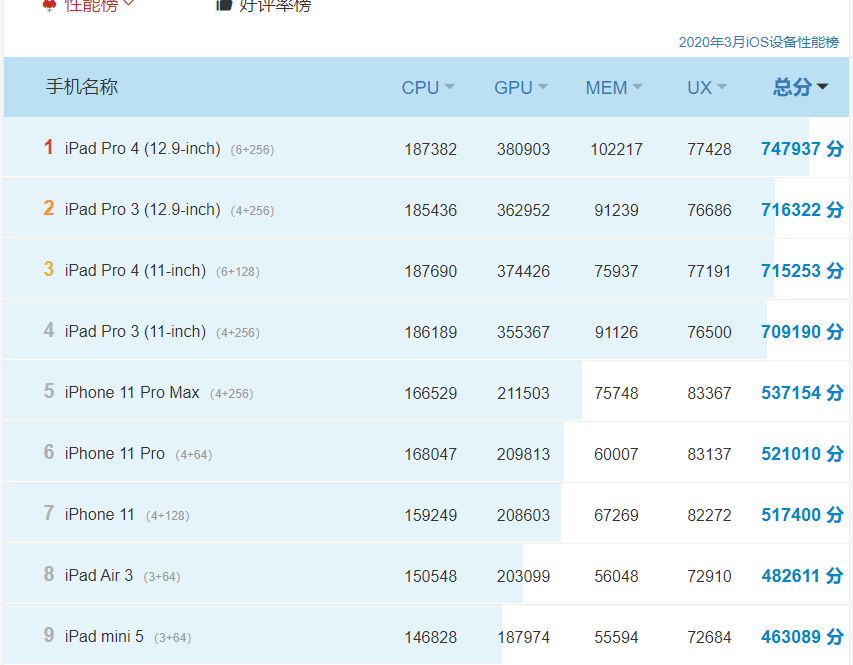Switch to the 性能榜 tab
Image resolution: width=853 pixels, height=665 pixels.
tap(89, 5)
